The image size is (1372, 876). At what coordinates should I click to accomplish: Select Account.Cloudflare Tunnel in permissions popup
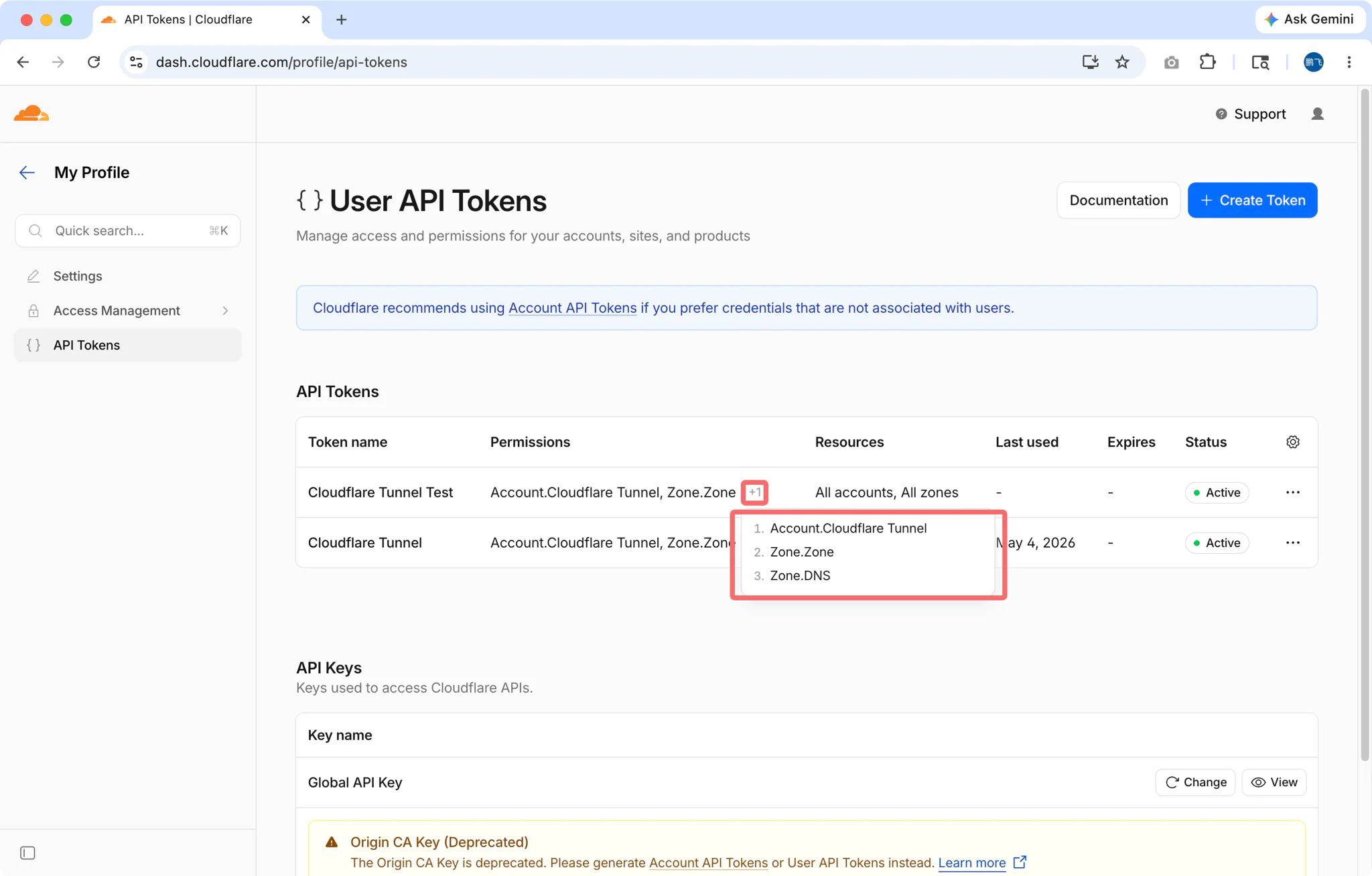[x=848, y=528]
